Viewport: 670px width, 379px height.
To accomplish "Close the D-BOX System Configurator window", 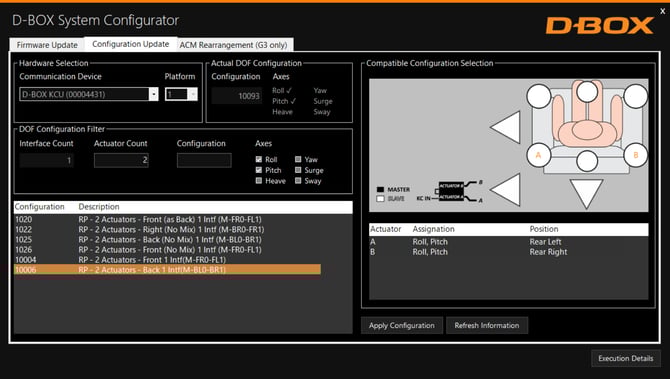I will pos(662,11).
